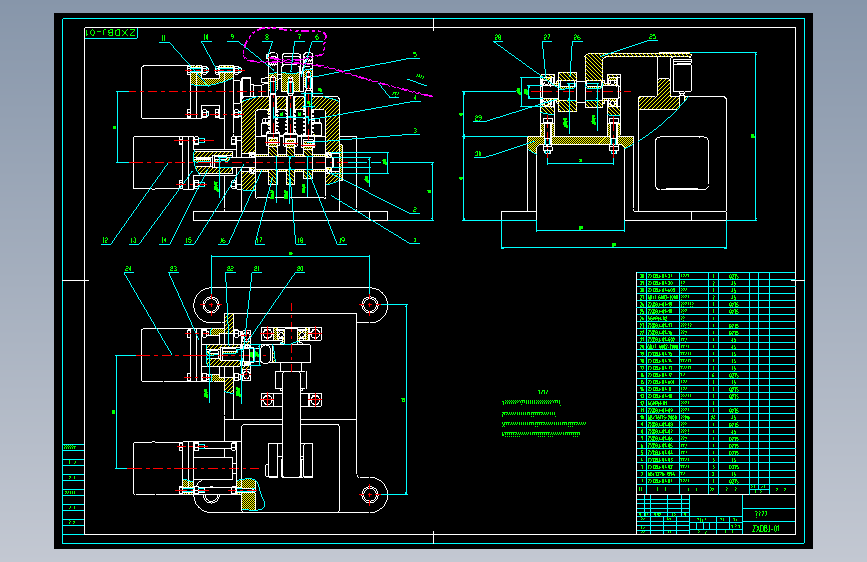
Task: Click part balloon number 6
Action: point(317,37)
